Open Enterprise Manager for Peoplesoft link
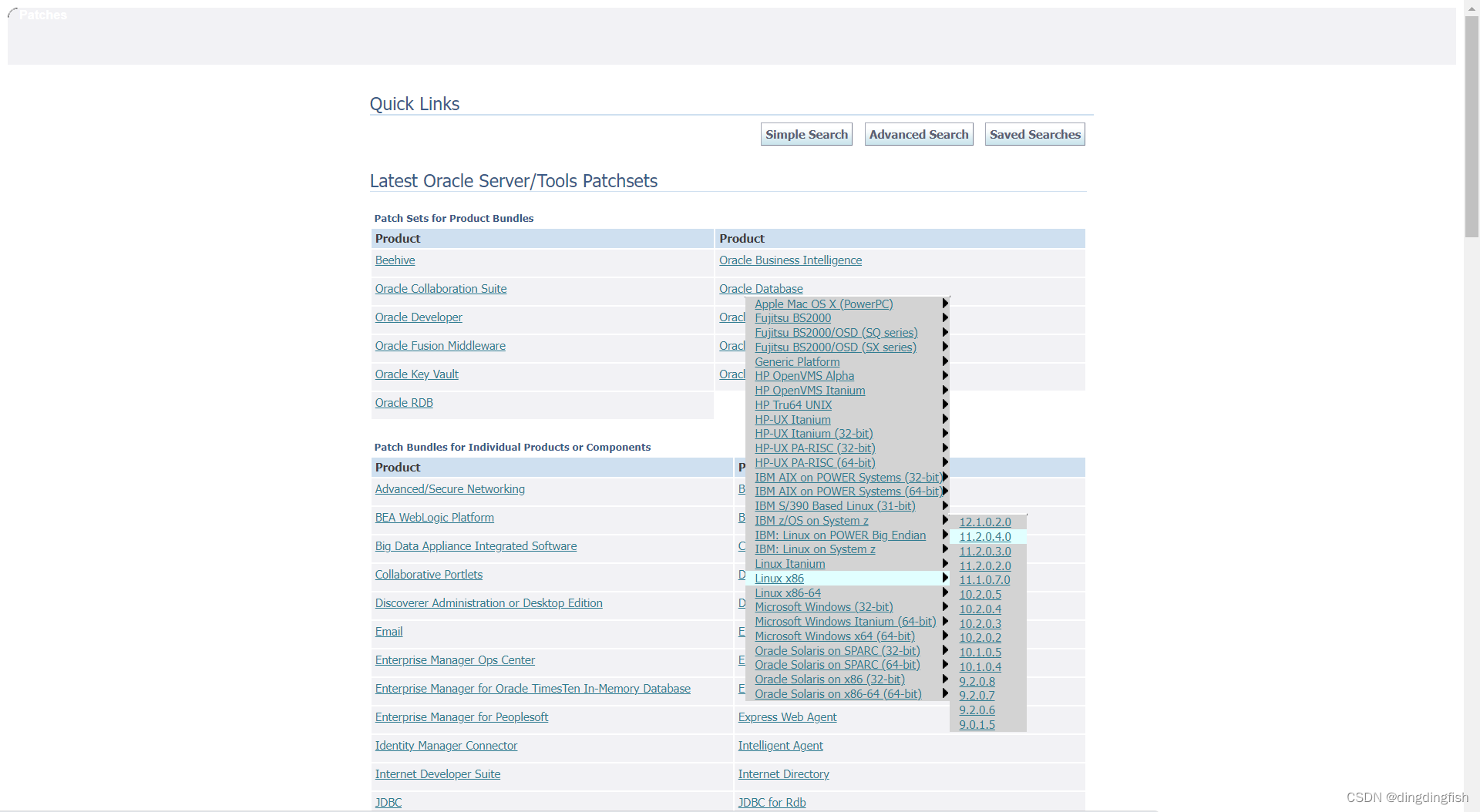 coord(462,717)
